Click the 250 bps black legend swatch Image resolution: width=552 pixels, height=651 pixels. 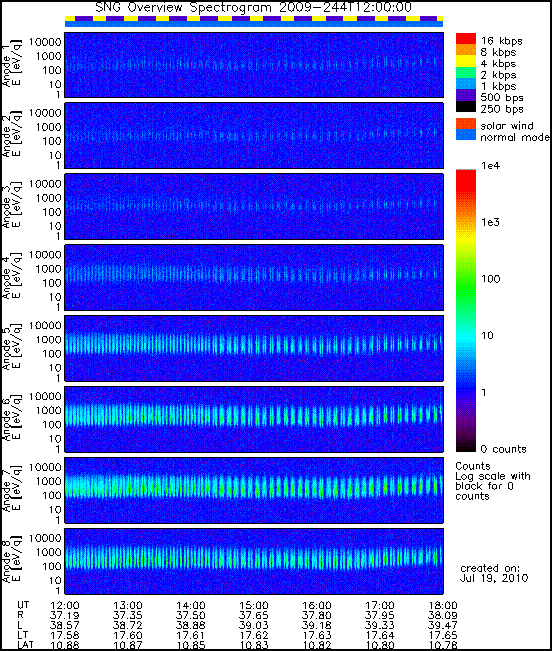(466, 106)
